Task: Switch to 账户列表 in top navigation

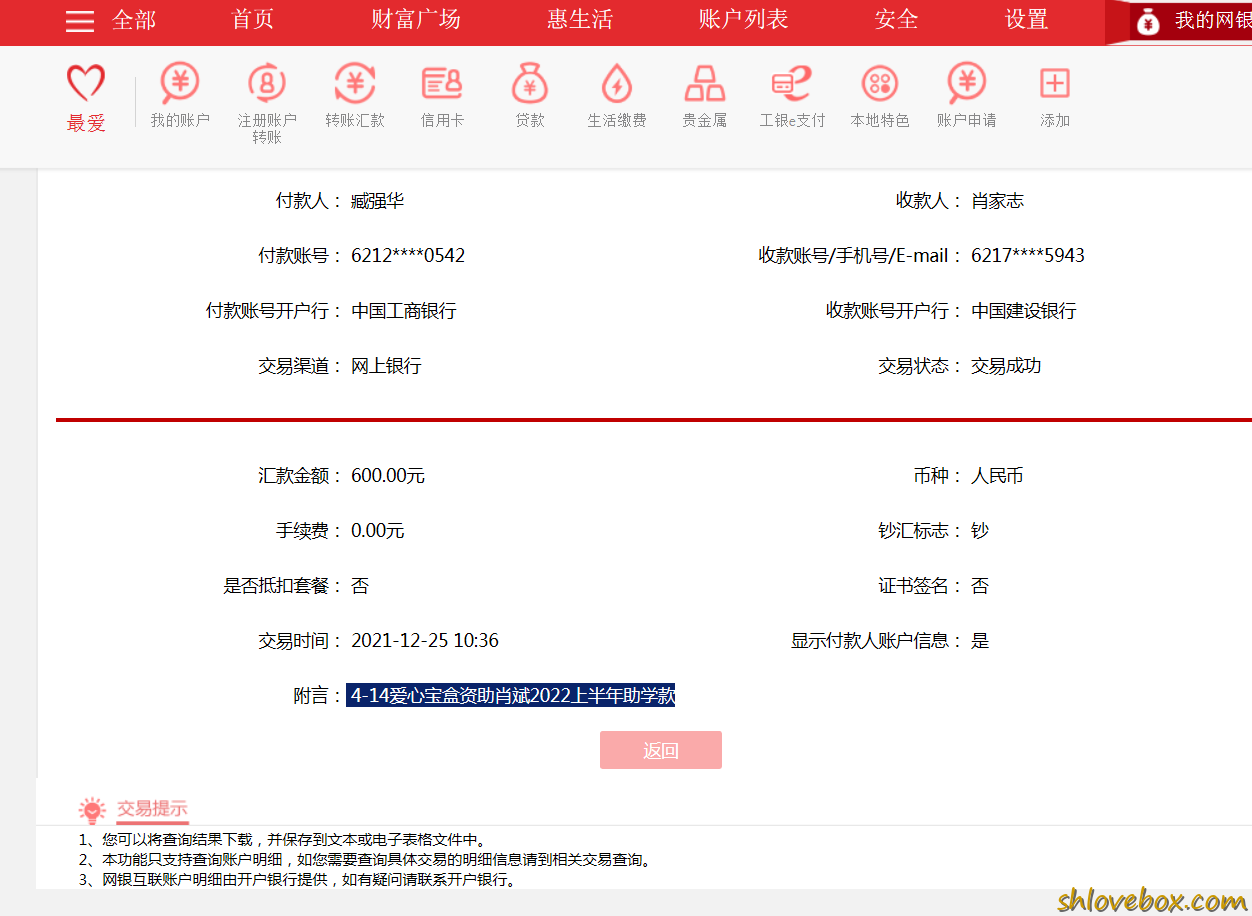Action: point(744,20)
